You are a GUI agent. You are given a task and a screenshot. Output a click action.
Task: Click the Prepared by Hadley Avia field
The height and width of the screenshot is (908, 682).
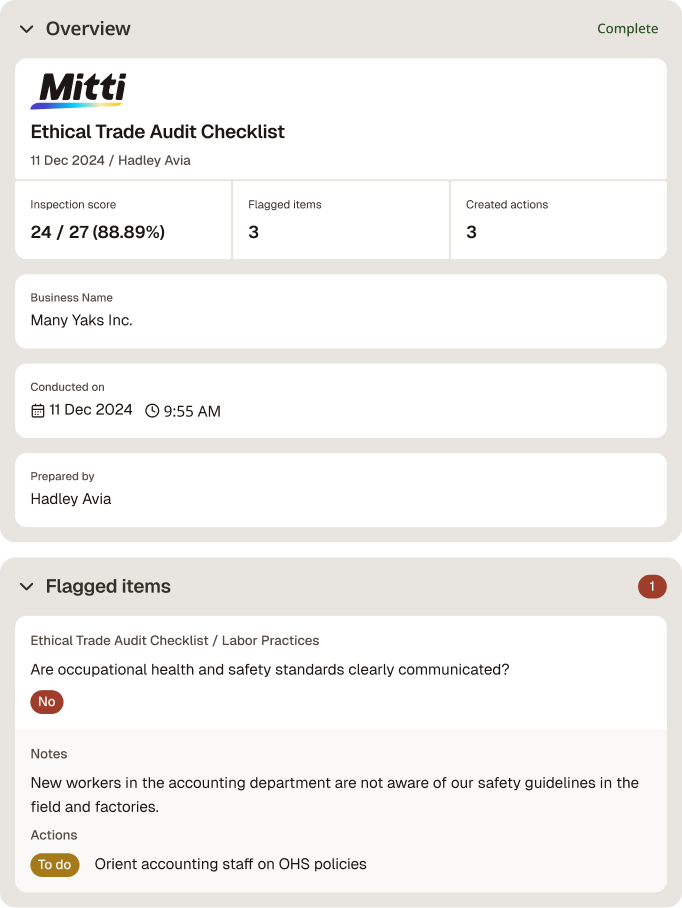(x=341, y=490)
